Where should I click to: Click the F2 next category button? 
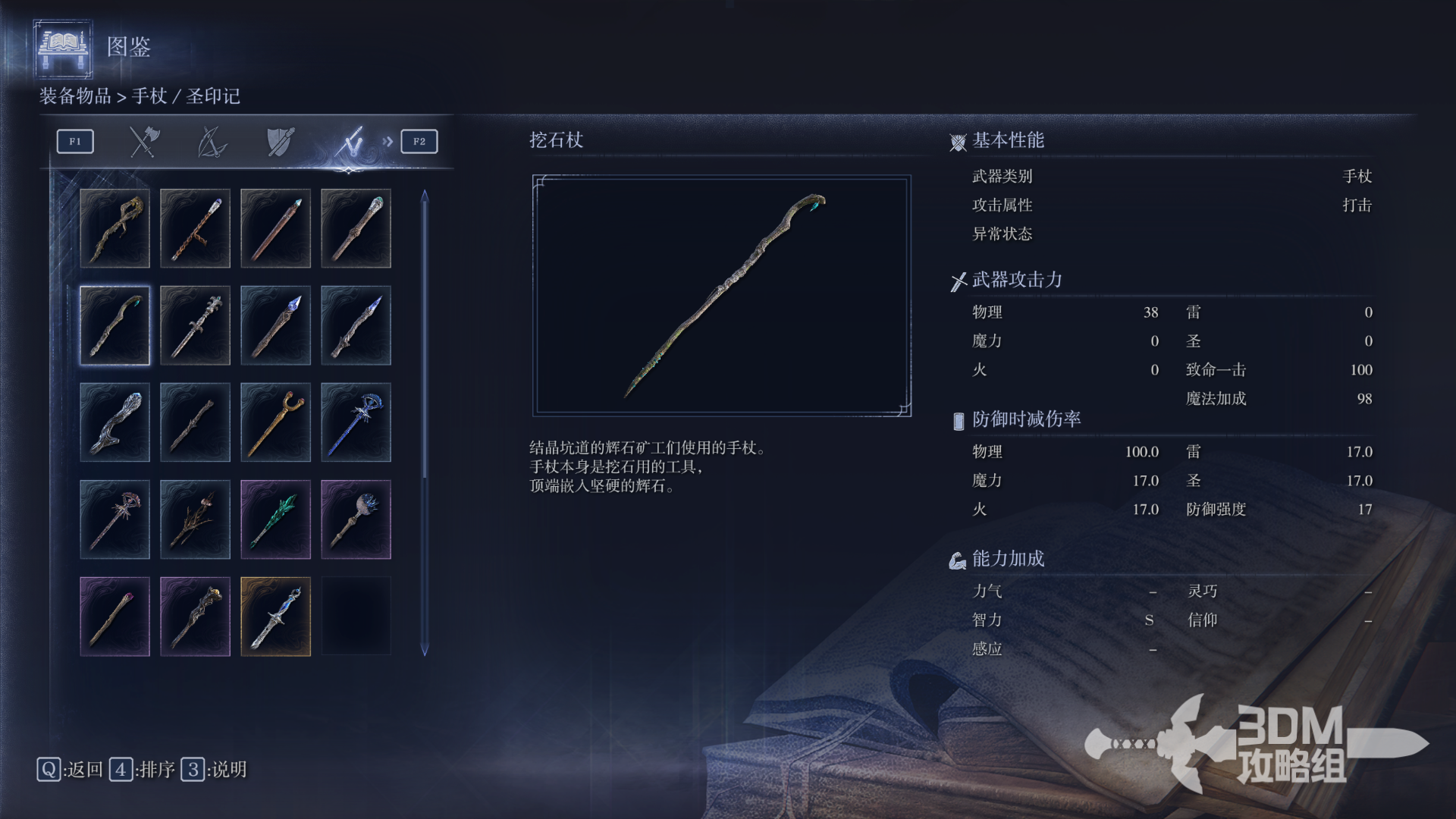pos(419,142)
